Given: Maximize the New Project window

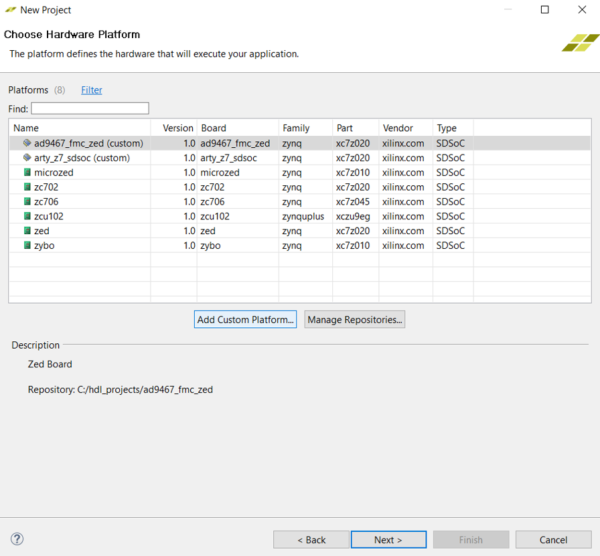Looking at the screenshot, I should click(545, 10).
